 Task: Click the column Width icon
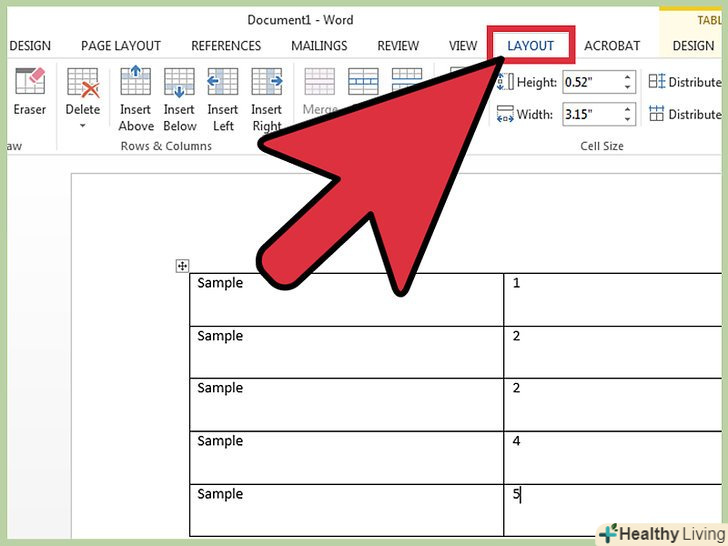pos(505,114)
